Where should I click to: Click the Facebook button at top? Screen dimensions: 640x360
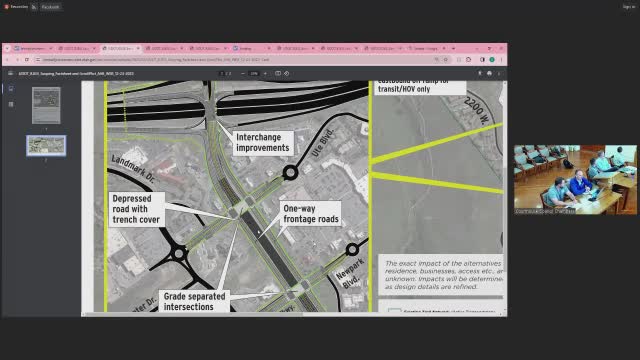(51, 7)
